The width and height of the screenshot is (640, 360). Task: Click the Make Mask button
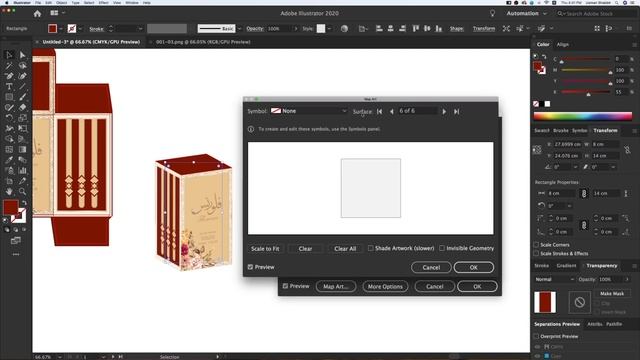(611, 293)
